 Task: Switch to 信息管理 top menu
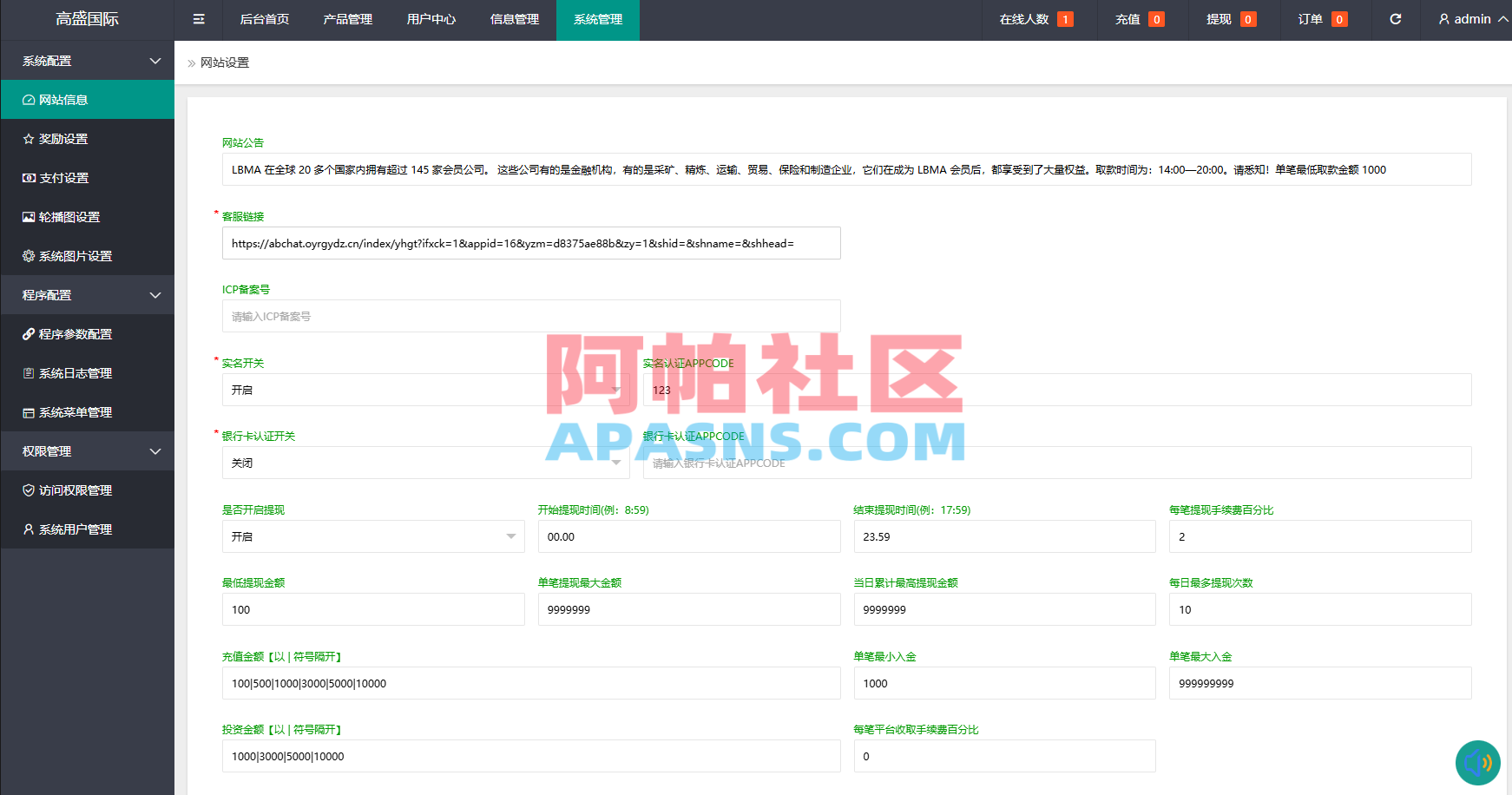point(515,19)
